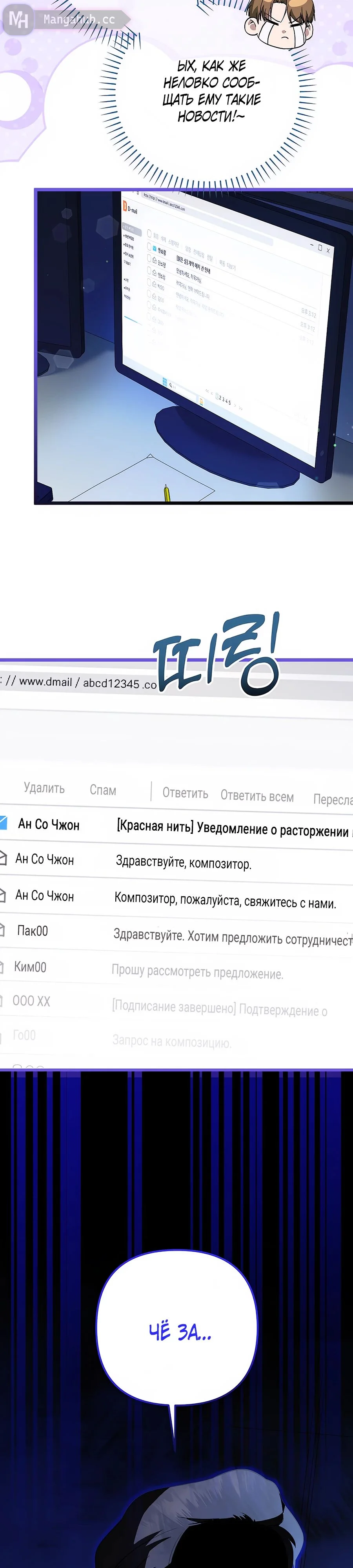Click the Удалить button in the mail toolbar
Screen dimensions: 353x1568
click(x=44, y=788)
